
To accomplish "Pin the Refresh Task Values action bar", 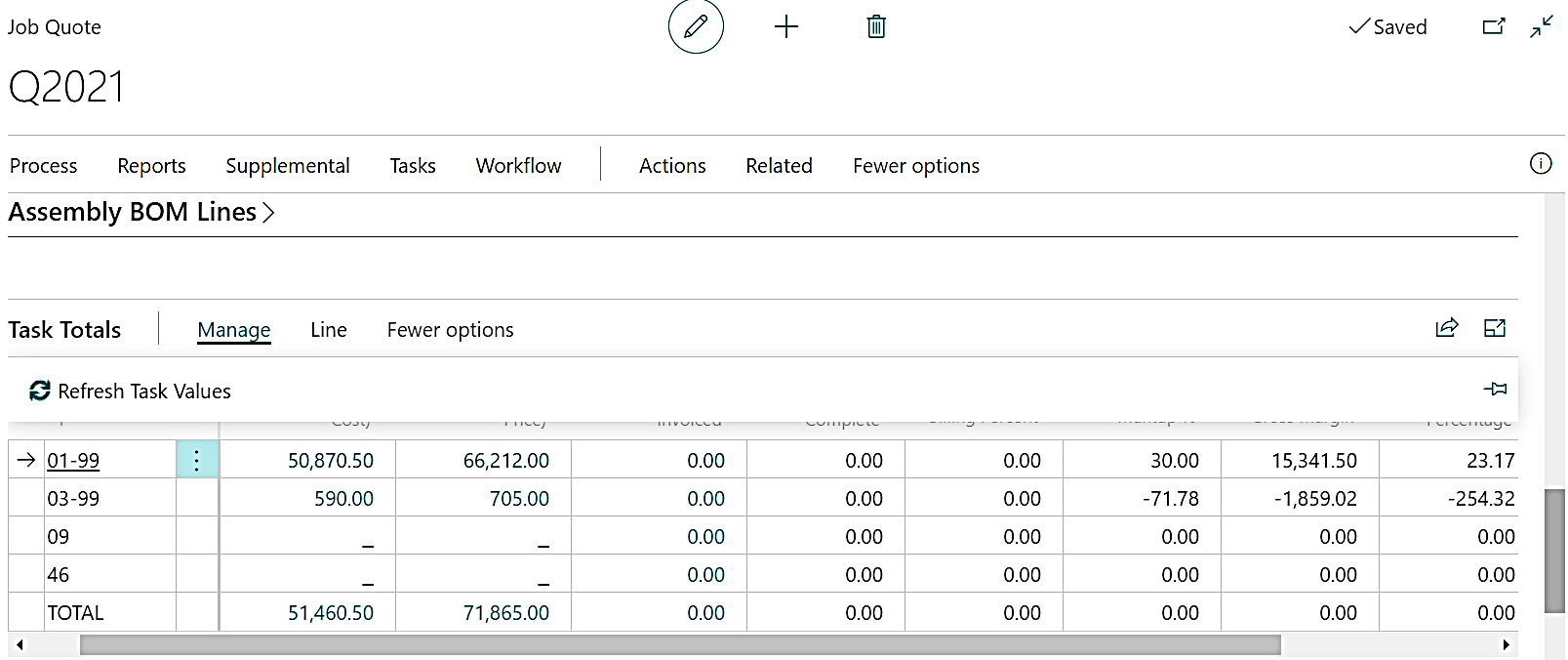I will [x=1495, y=390].
